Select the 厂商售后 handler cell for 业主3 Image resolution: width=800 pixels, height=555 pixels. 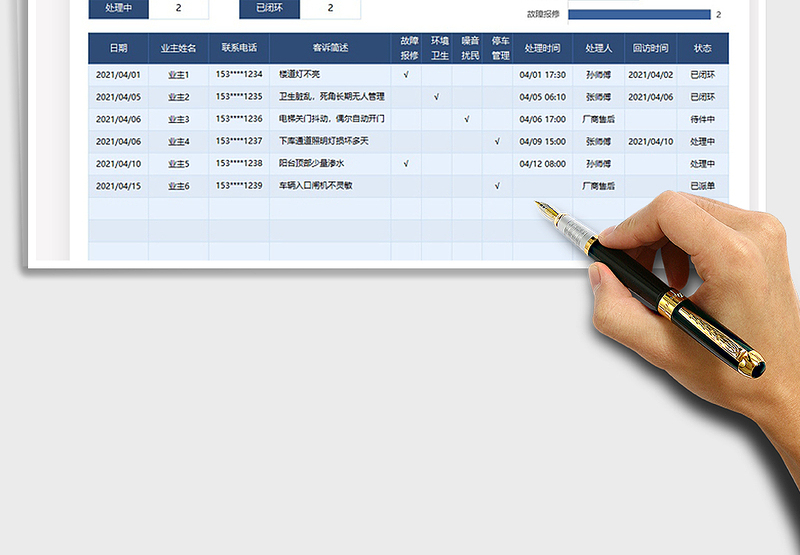pos(598,119)
